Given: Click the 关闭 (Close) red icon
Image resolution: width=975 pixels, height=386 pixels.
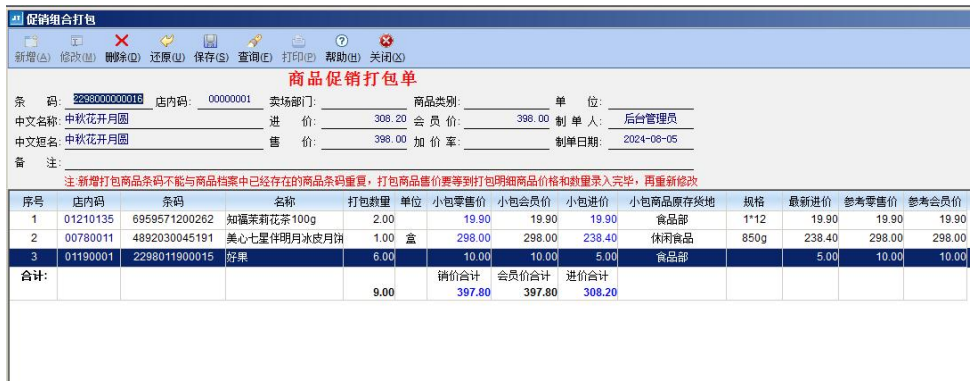Looking at the screenshot, I should (387, 41).
